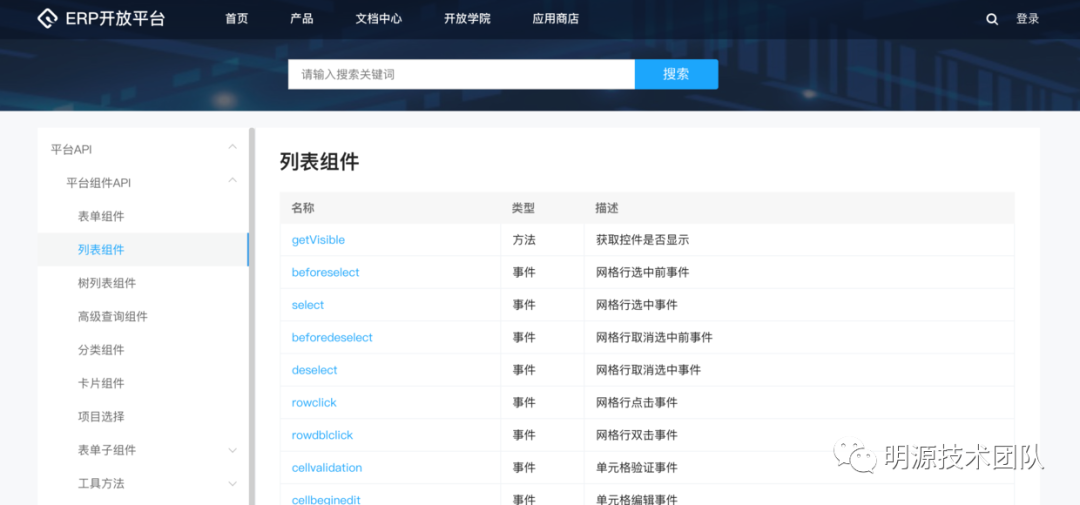Open the beforedeselect event link
The height and width of the screenshot is (505, 1080).
332,338
